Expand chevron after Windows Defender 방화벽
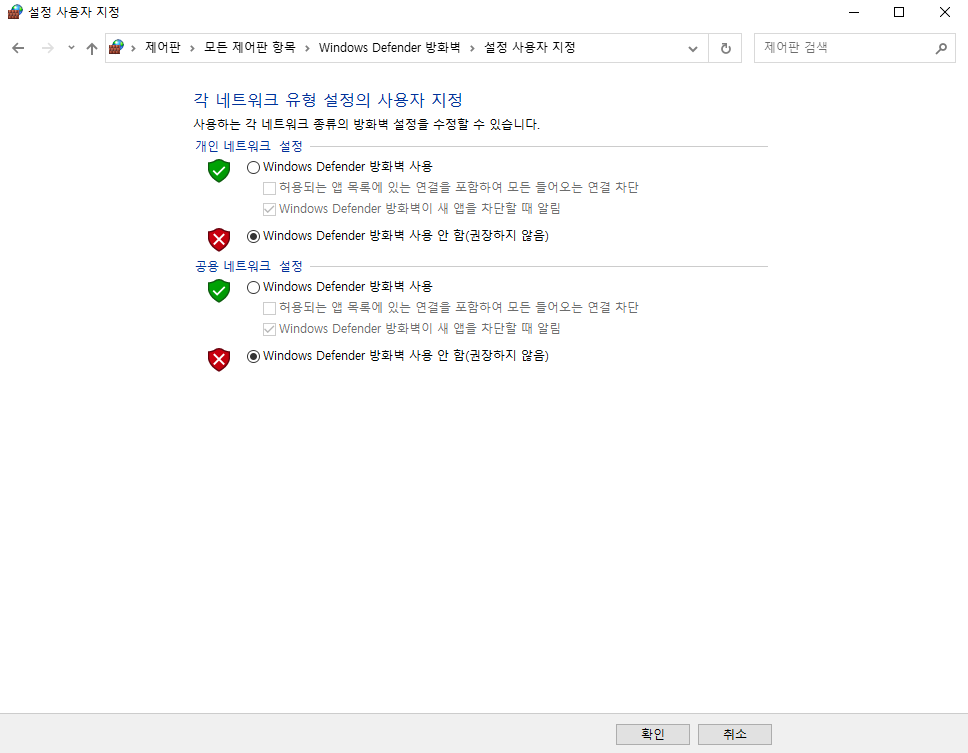The height and width of the screenshot is (753, 968). coord(472,48)
